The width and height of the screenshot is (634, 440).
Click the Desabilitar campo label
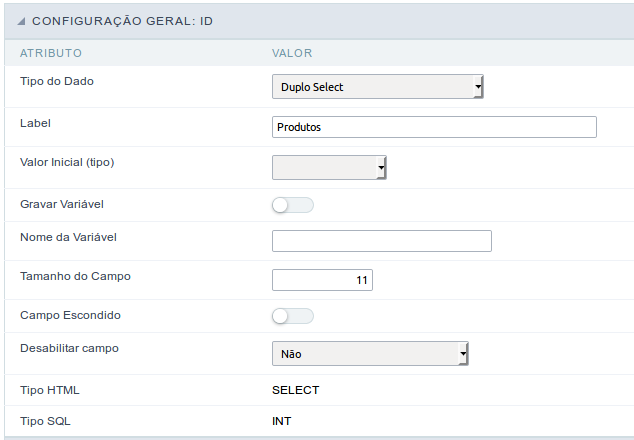[x=70, y=348]
